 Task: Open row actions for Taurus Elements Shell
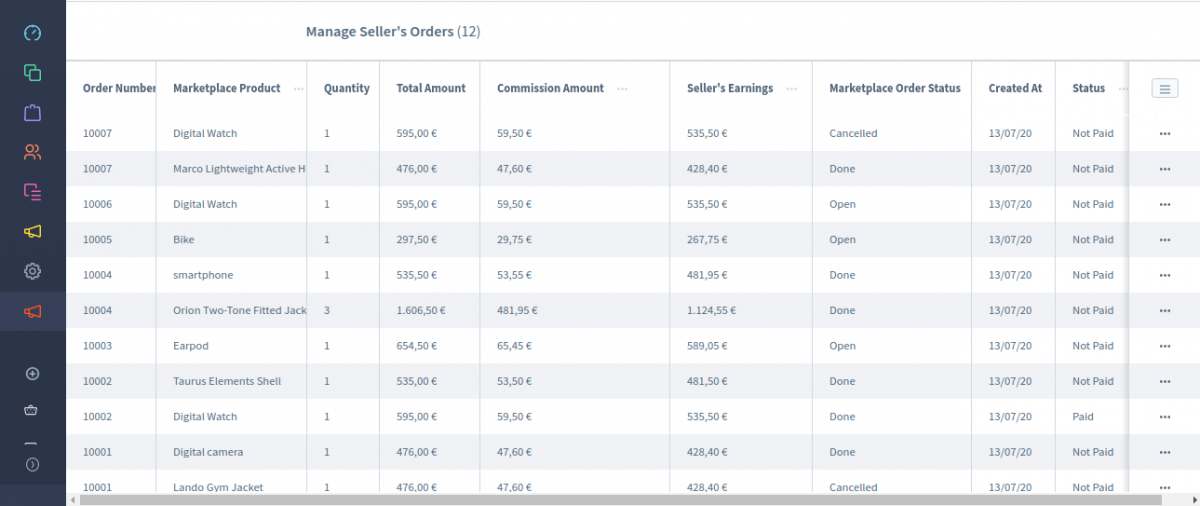tap(1164, 382)
